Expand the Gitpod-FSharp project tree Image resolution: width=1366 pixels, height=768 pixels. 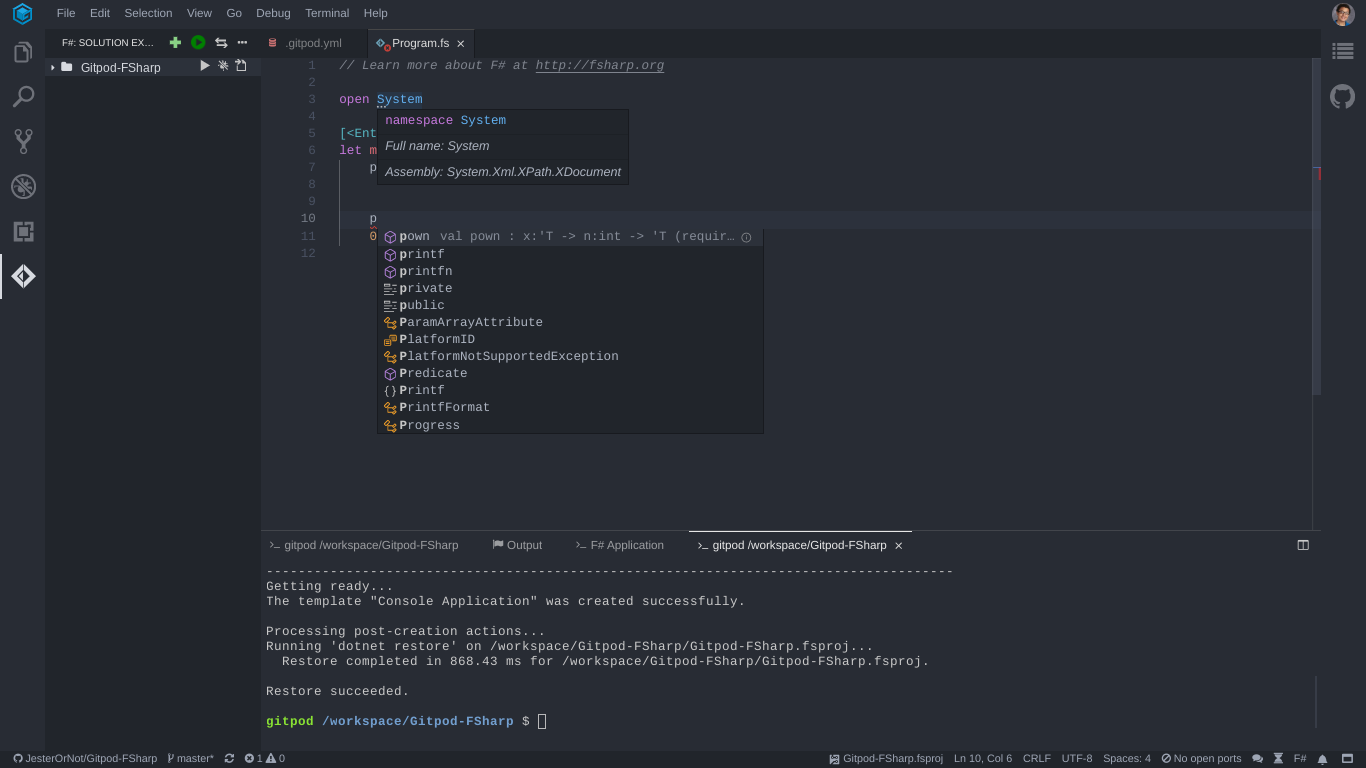pos(51,67)
